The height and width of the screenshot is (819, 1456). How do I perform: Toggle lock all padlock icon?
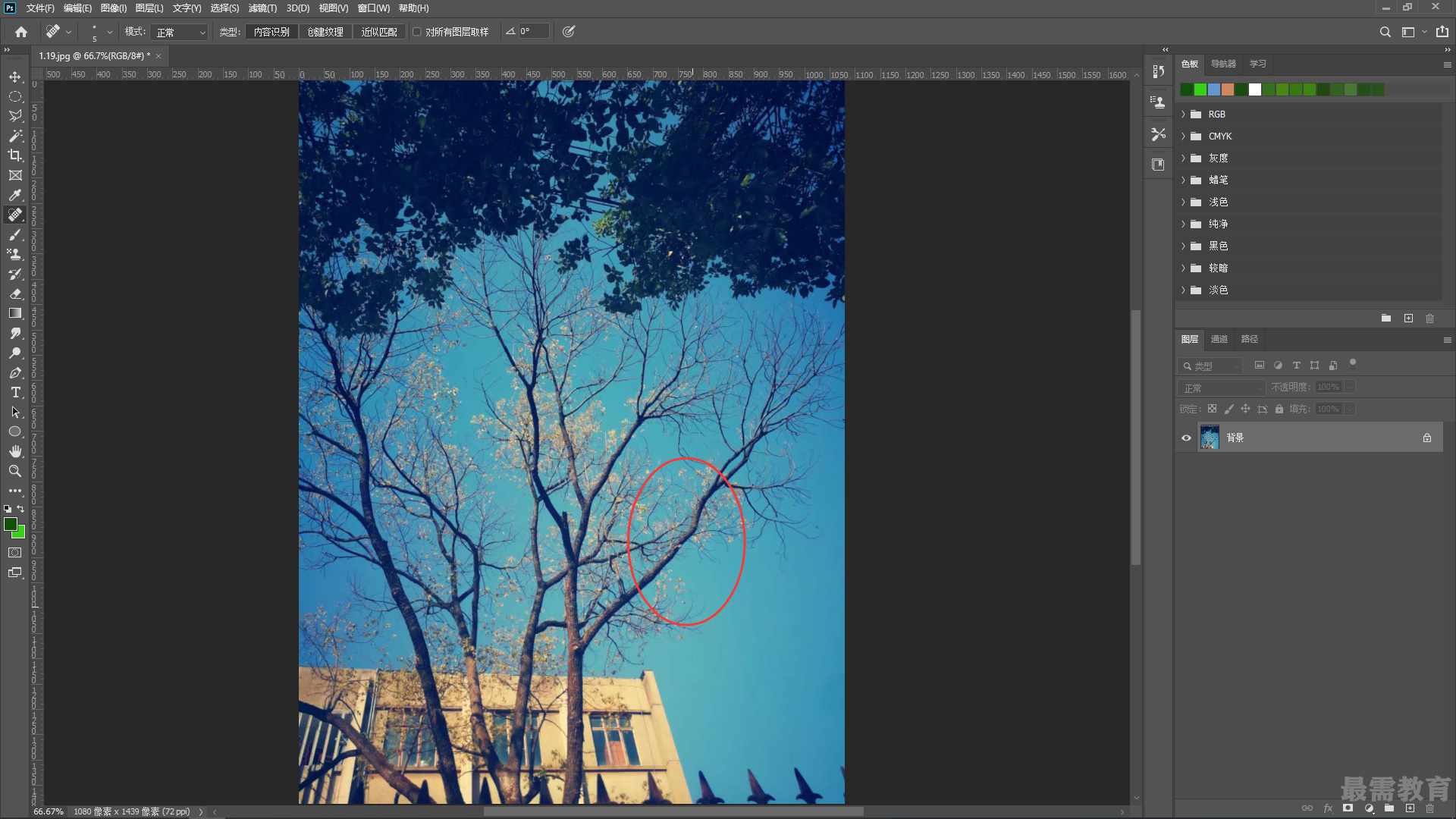1279,409
